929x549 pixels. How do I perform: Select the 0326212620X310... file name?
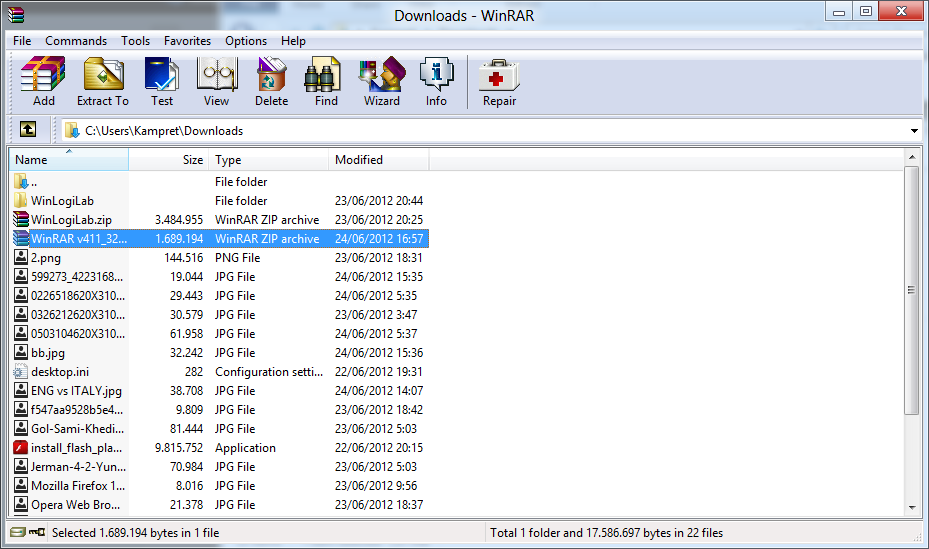(78, 314)
